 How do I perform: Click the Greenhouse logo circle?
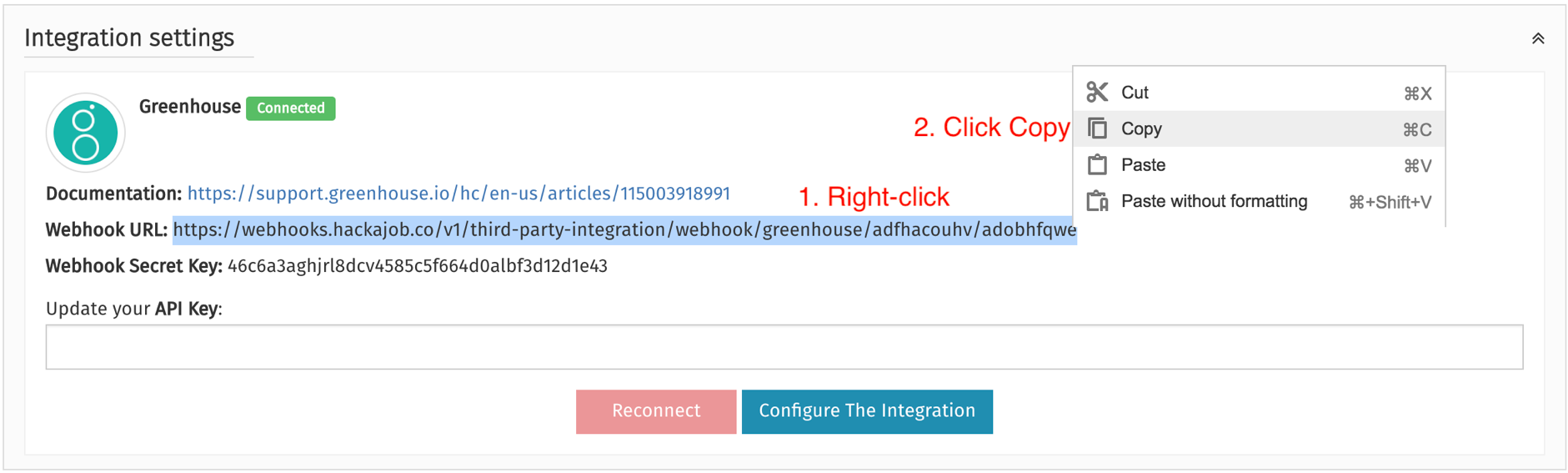click(86, 133)
